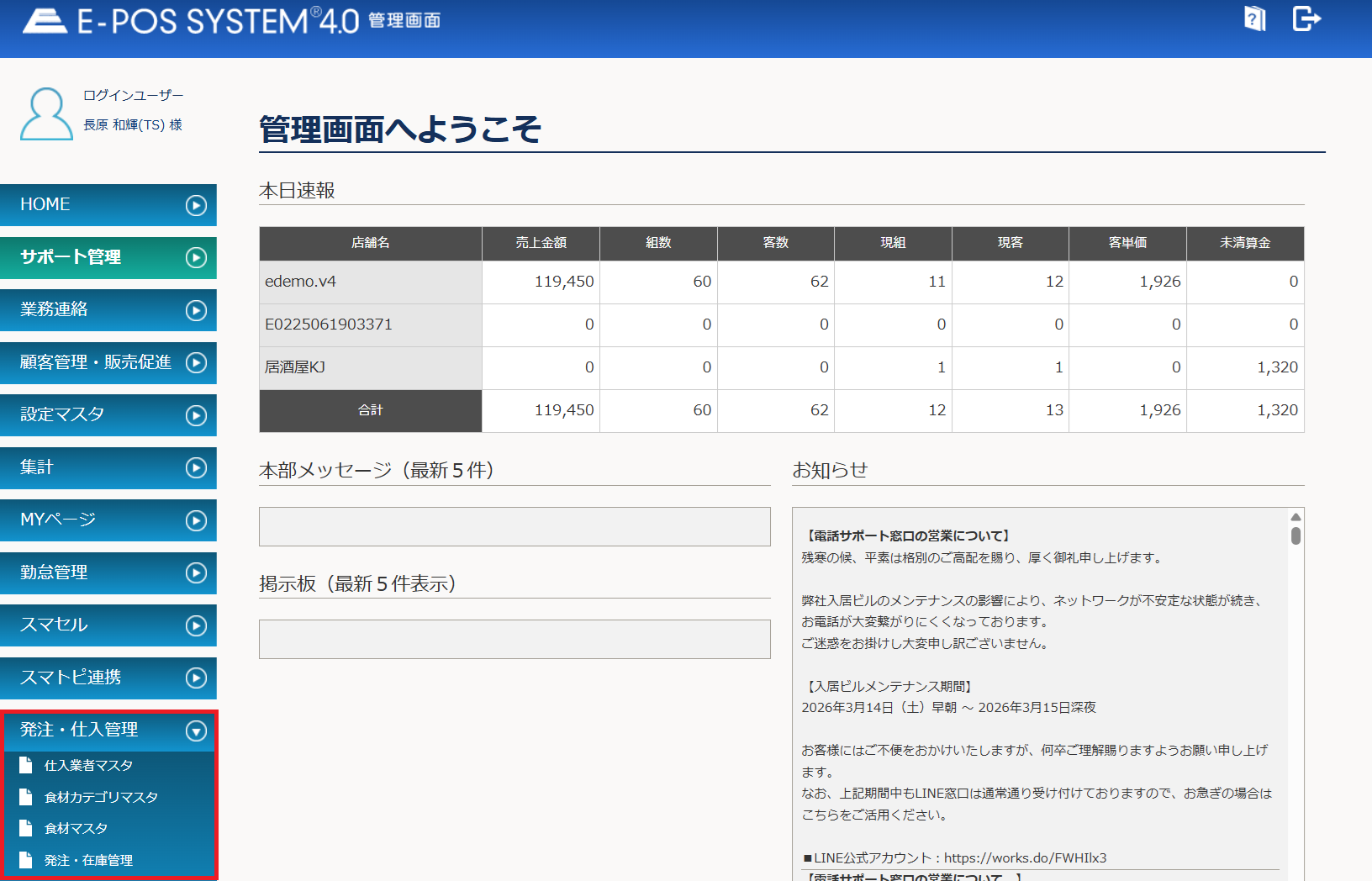
Task: Open the MYページ menu
Action: point(108,520)
